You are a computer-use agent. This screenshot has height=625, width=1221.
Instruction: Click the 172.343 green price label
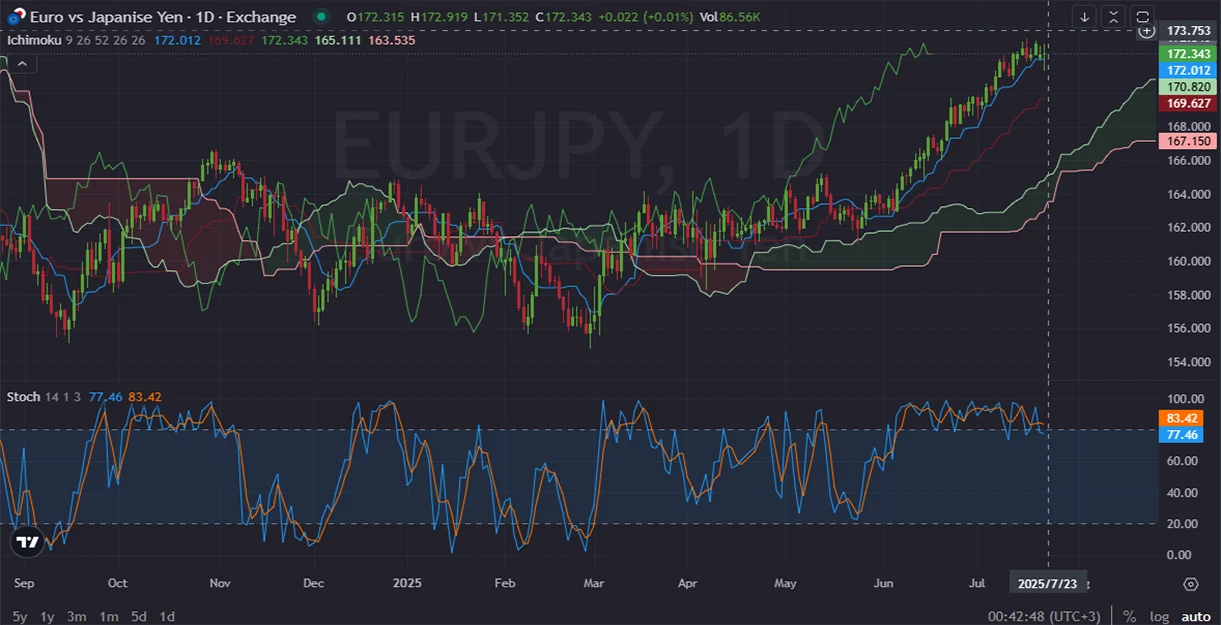1186,54
